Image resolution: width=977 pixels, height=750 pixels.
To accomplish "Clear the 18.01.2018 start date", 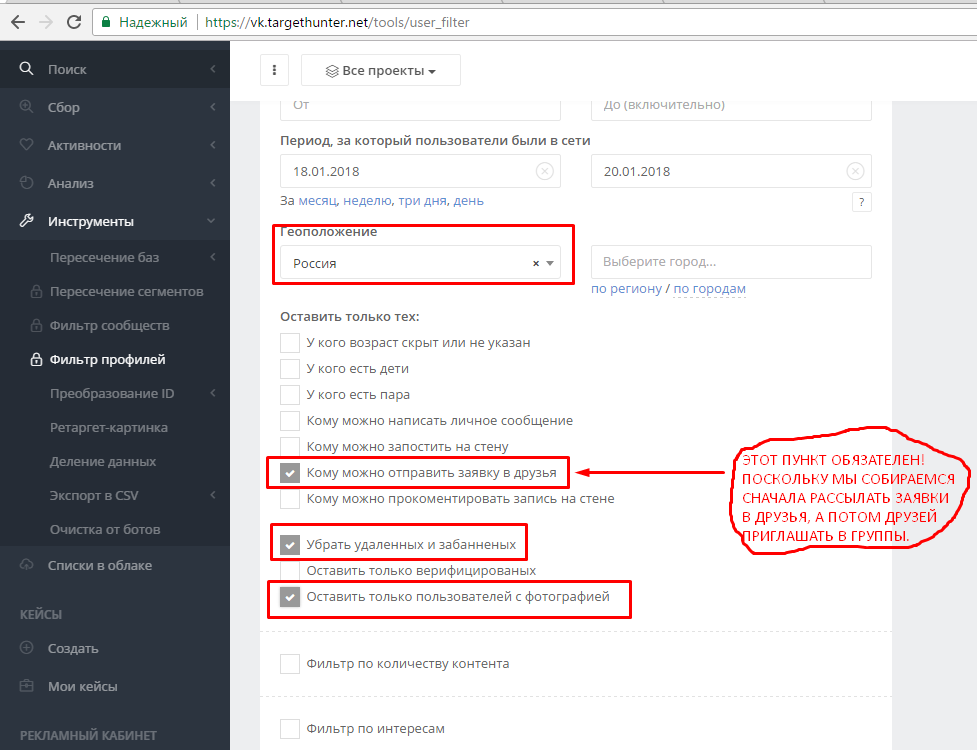I will pos(544,171).
